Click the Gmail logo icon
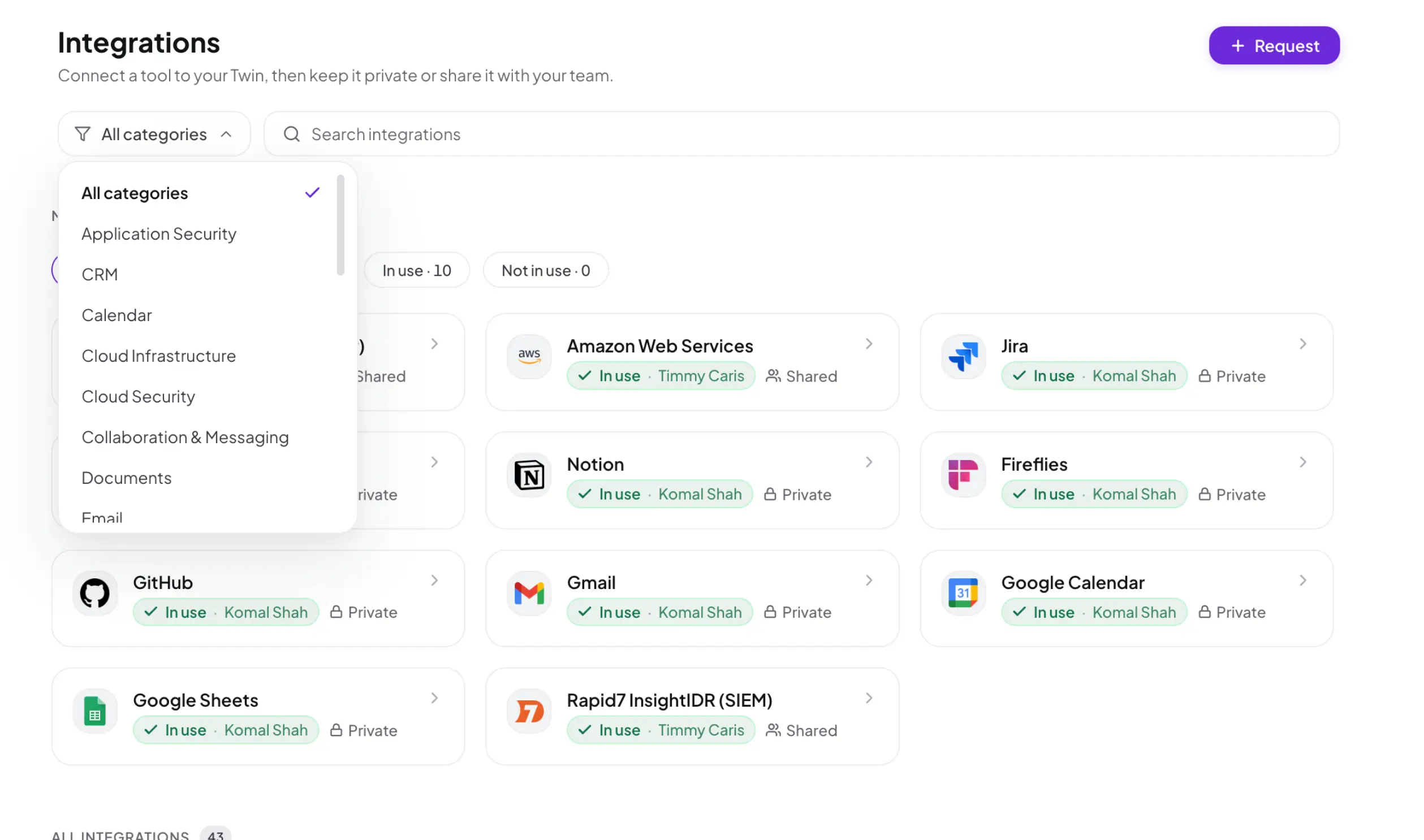The width and height of the screenshot is (1424, 840). 529,592
